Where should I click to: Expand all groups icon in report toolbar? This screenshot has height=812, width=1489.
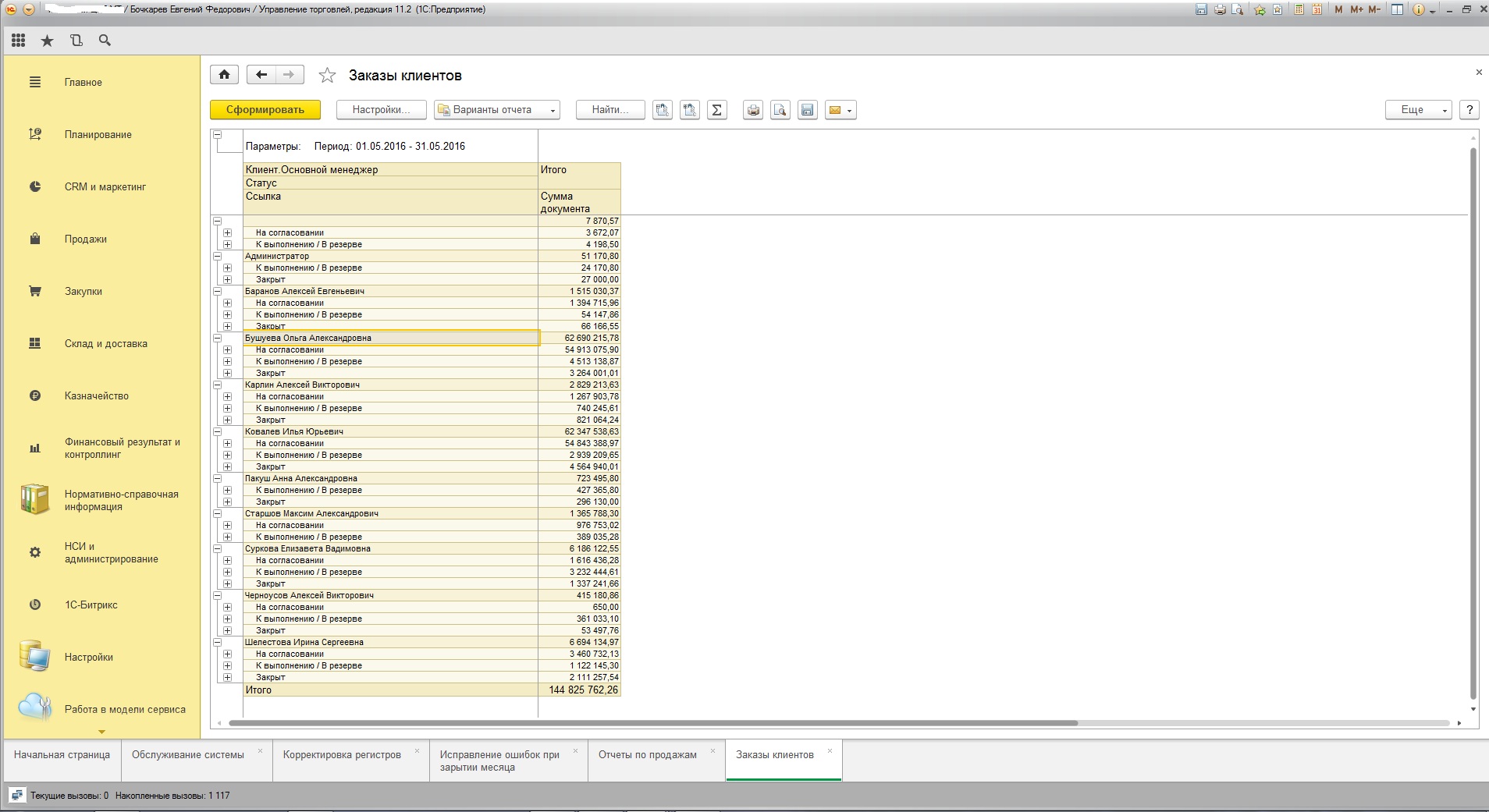pyautogui.click(x=689, y=110)
